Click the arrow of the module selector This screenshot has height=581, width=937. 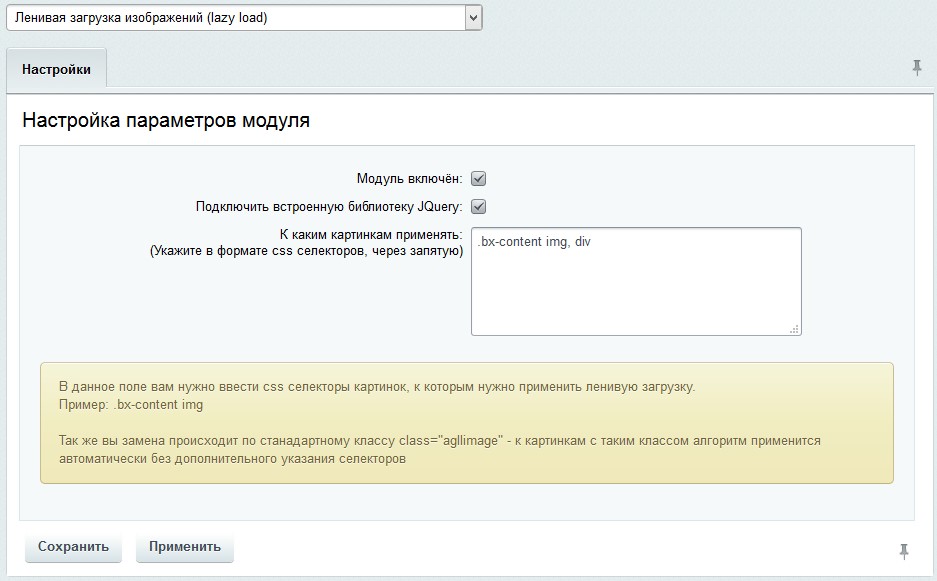[473, 17]
